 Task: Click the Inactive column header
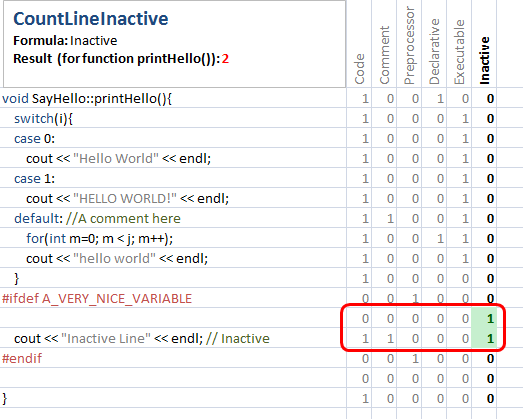(x=484, y=60)
